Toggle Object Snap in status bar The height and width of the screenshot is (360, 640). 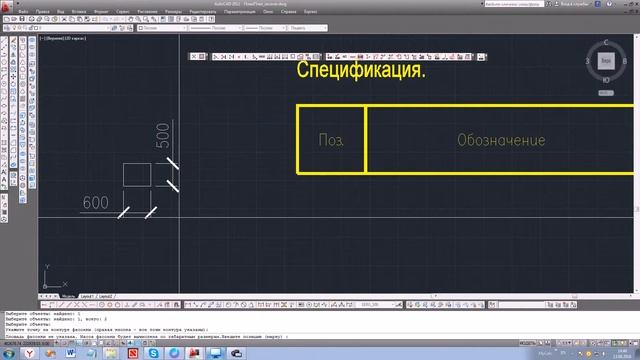tap(94, 343)
